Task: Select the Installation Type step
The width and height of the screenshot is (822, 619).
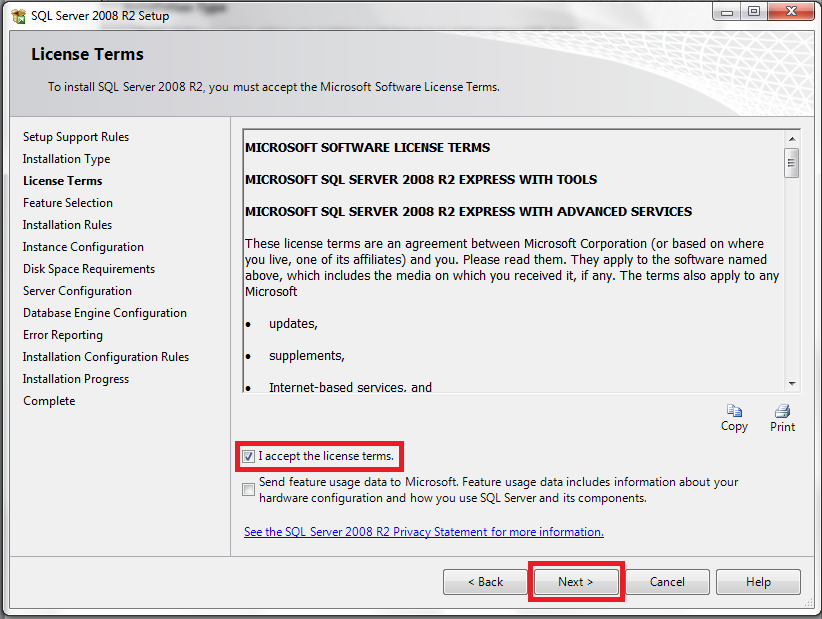Action: (67, 159)
